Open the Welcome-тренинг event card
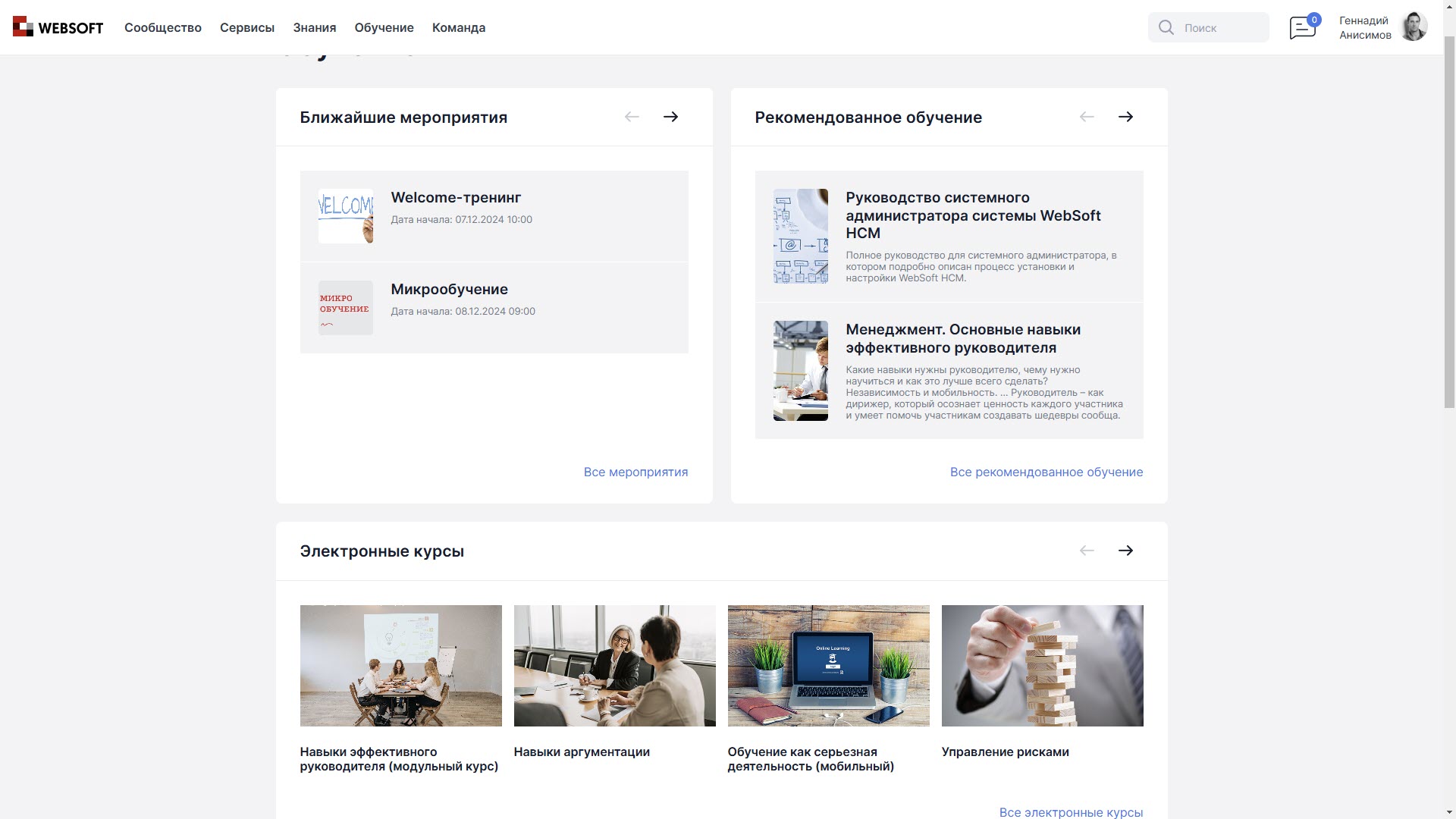This screenshot has width=1456, height=819. (x=494, y=215)
